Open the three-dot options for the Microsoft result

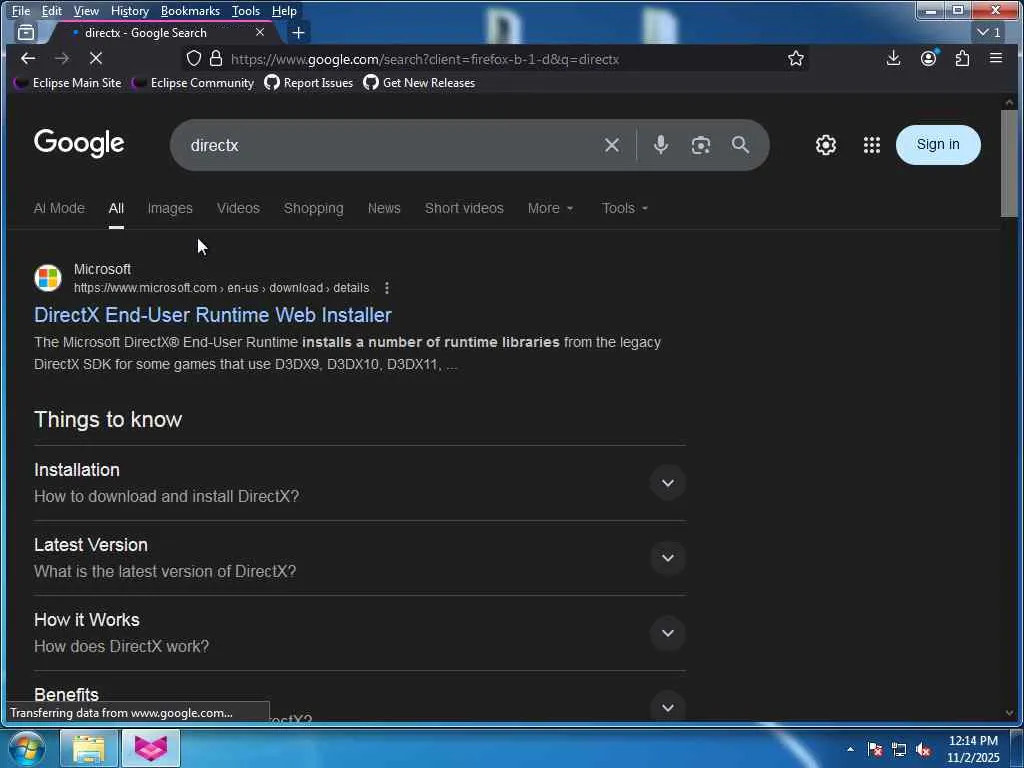coord(387,288)
